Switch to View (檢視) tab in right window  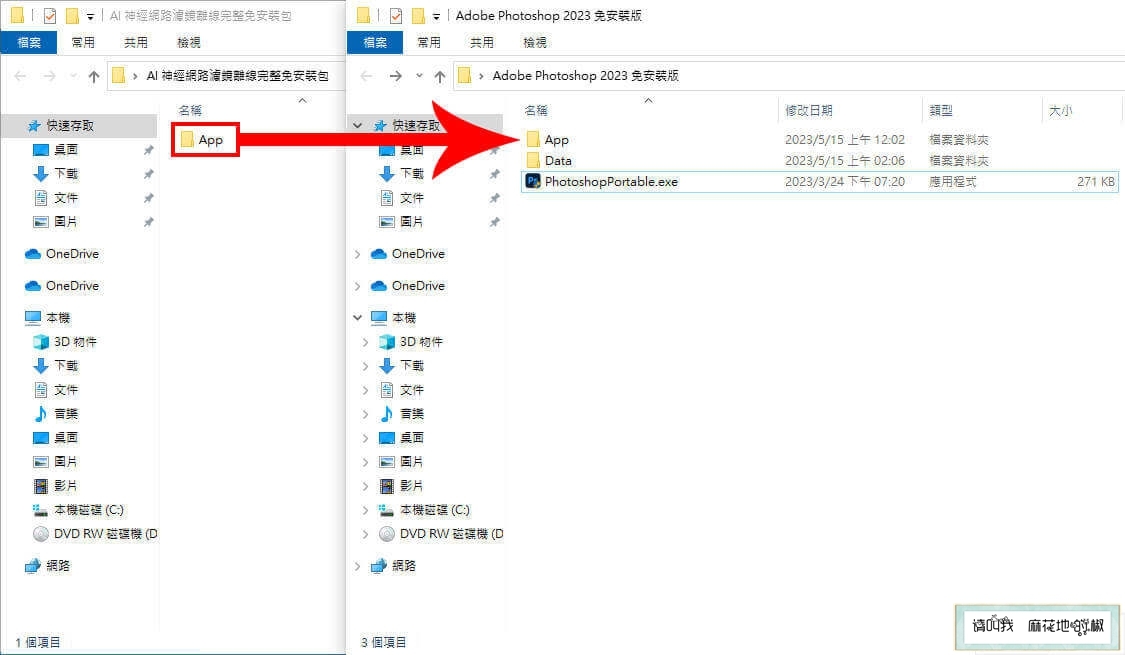(535, 42)
